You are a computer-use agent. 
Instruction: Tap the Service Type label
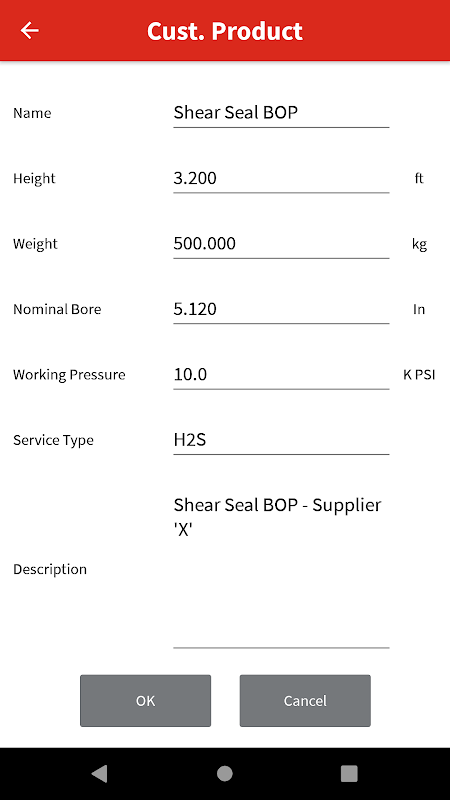coord(54,440)
